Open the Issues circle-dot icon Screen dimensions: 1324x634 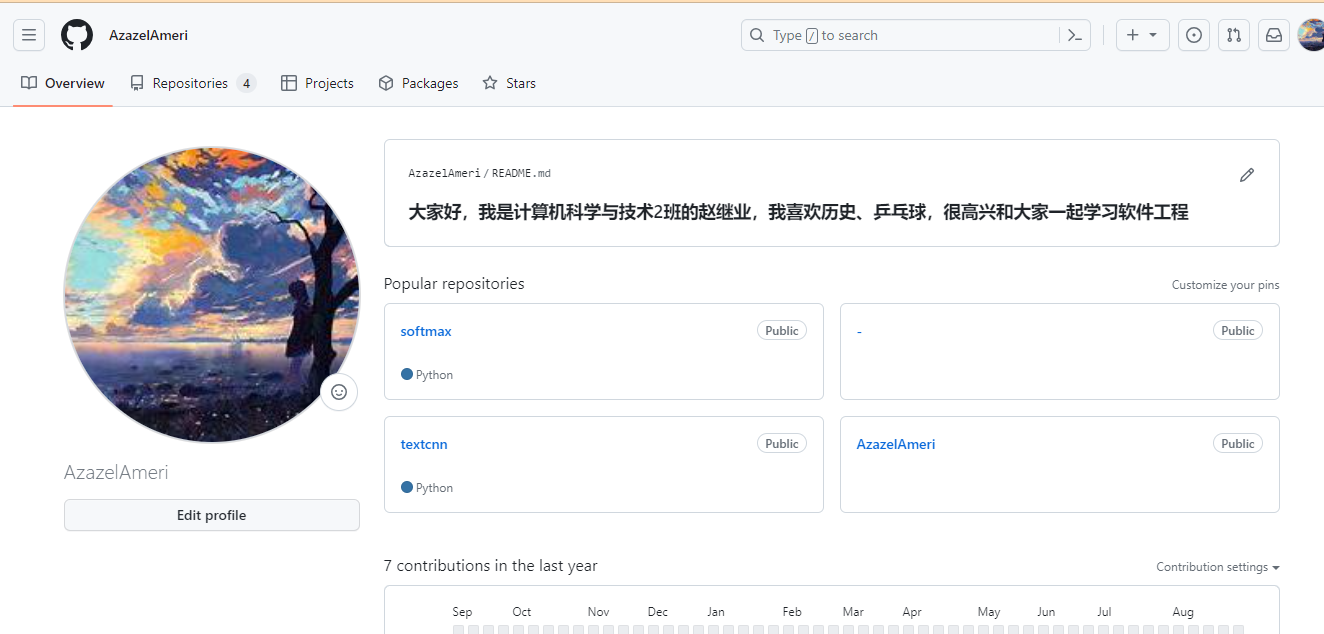click(1194, 35)
